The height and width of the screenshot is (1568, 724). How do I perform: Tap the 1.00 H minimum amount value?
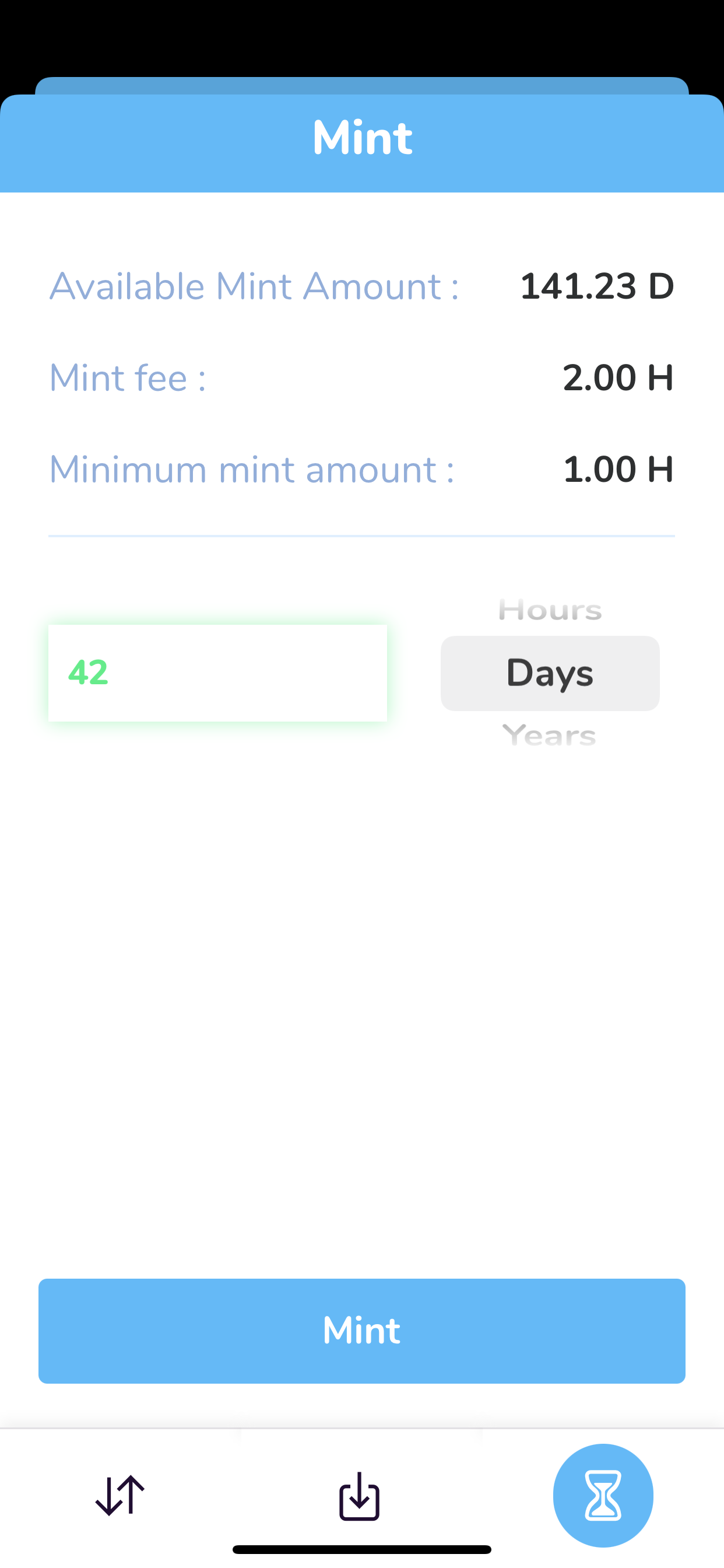pyautogui.click(x=617, y=470)
